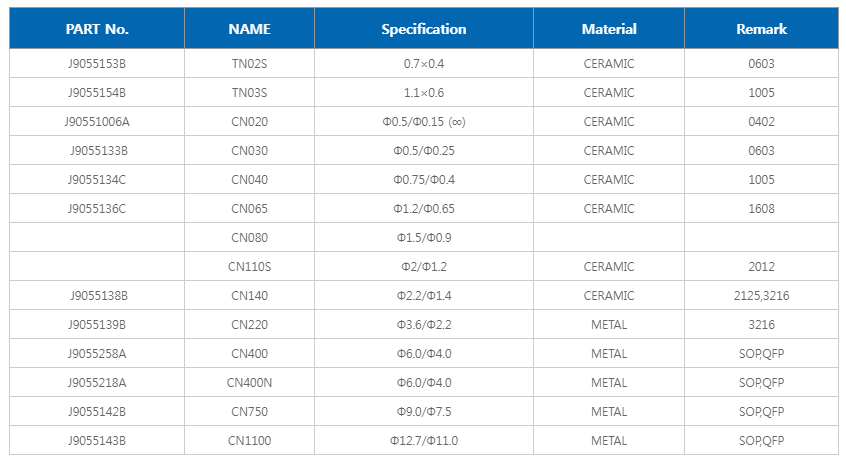Select part number J9055143B
This screenshot has height=459, width=846.
coord(97,441)
